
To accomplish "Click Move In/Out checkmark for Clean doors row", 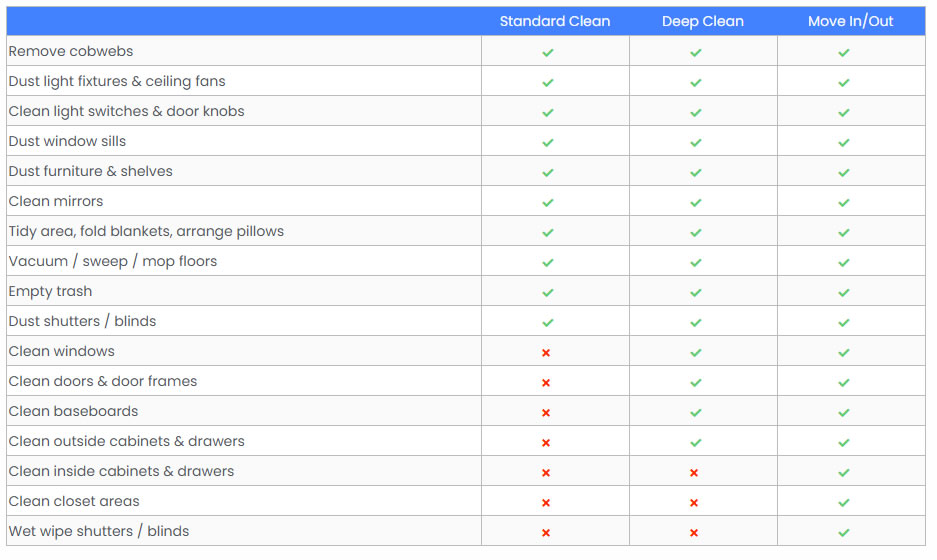I will point(843,382).
